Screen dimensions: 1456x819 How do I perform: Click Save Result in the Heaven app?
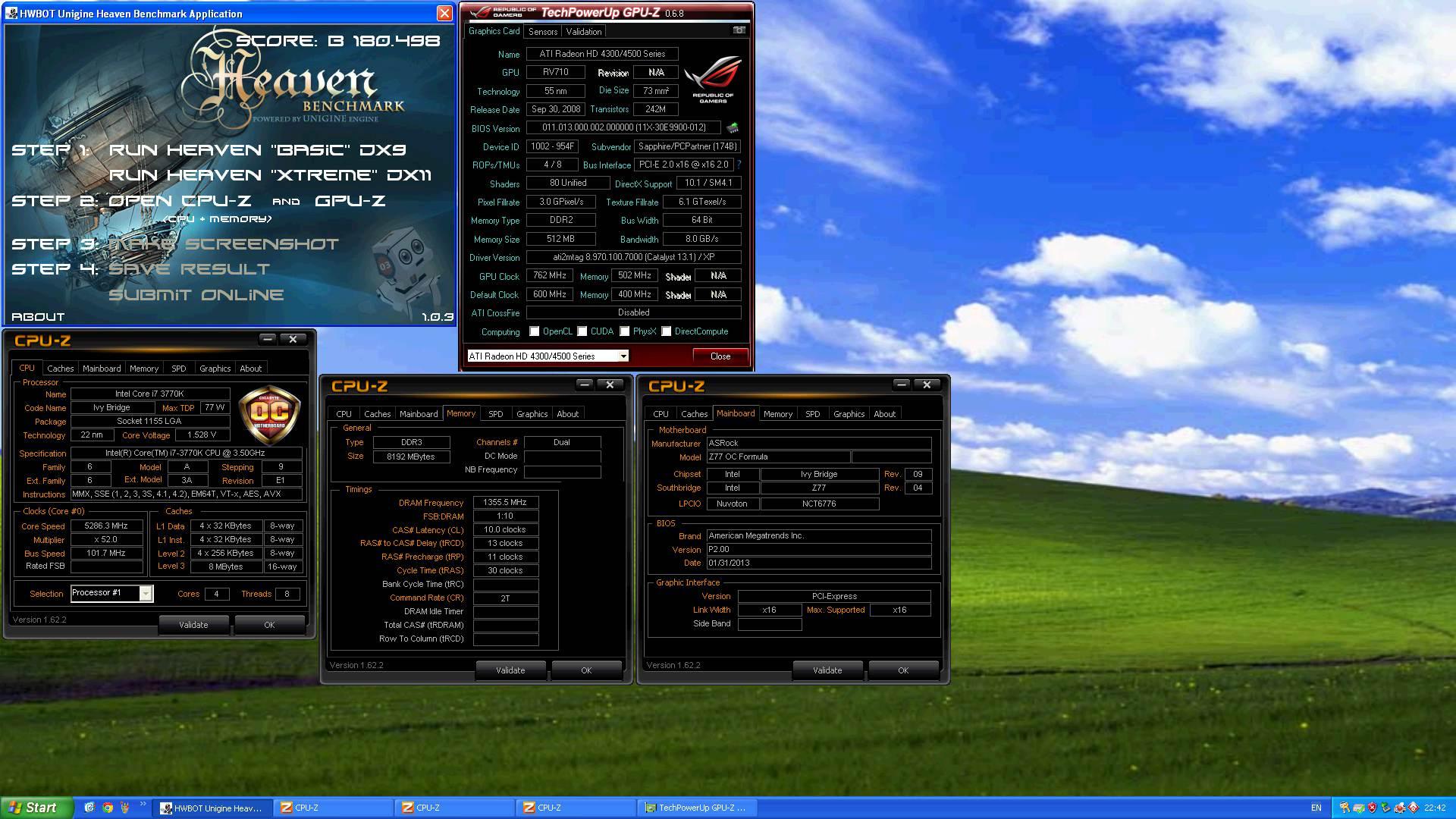coord(190,269)
